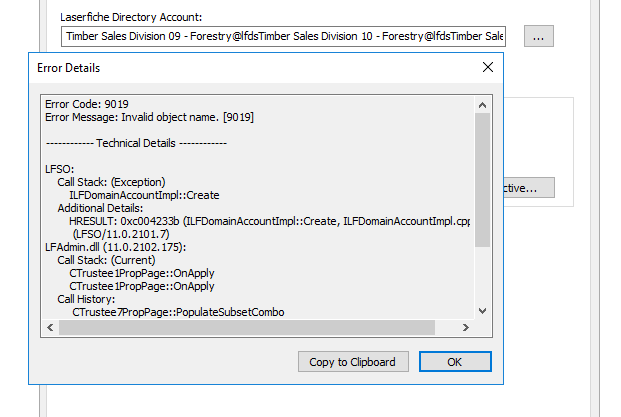Click 'Error Message: Invalid object name' line
The width and height of the screenshot is (621, 417).
point(149,117)
